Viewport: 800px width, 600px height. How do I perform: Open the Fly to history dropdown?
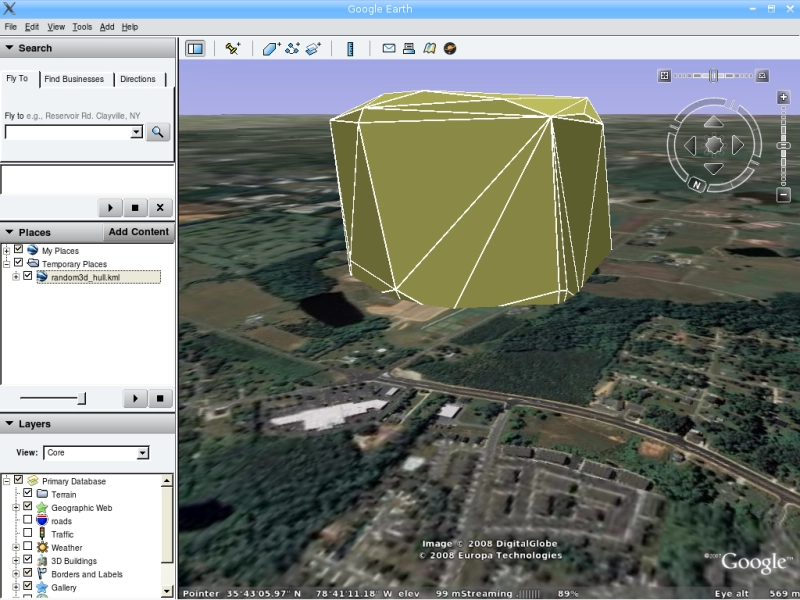tap(136, 133)
